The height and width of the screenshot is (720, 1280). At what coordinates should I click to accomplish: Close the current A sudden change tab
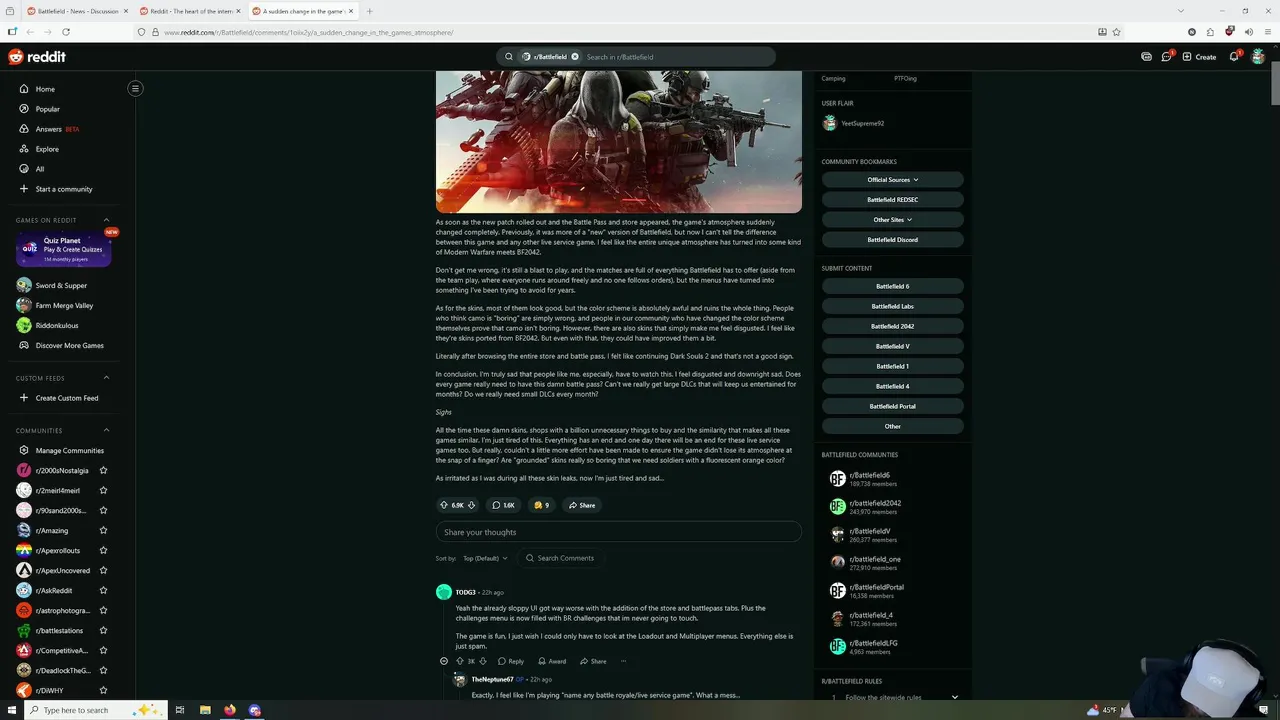pyautogui.click(x=350, y=11)
